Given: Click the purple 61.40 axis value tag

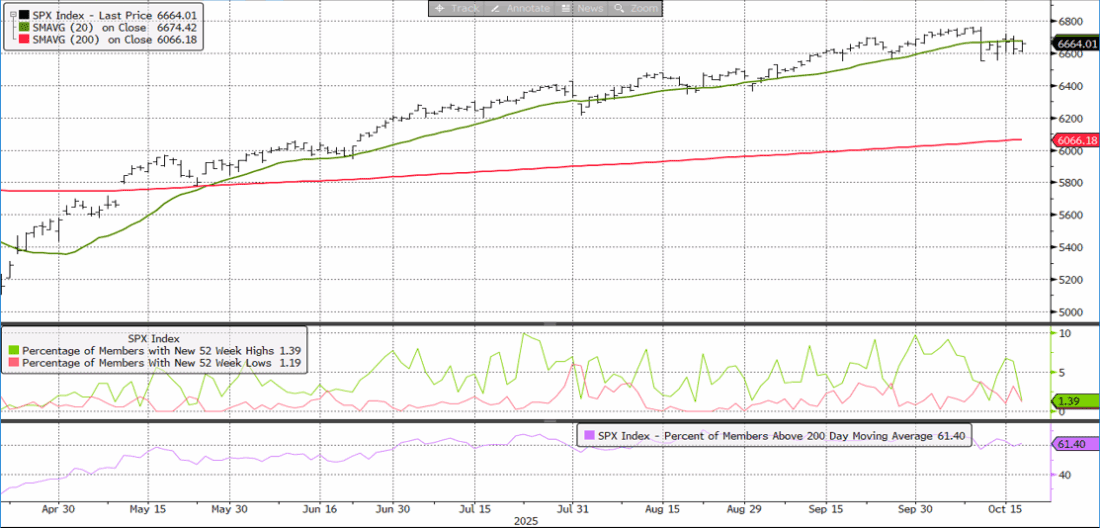Looking at the screenshot, I should pyautogui.click(x=1072, y=443).
